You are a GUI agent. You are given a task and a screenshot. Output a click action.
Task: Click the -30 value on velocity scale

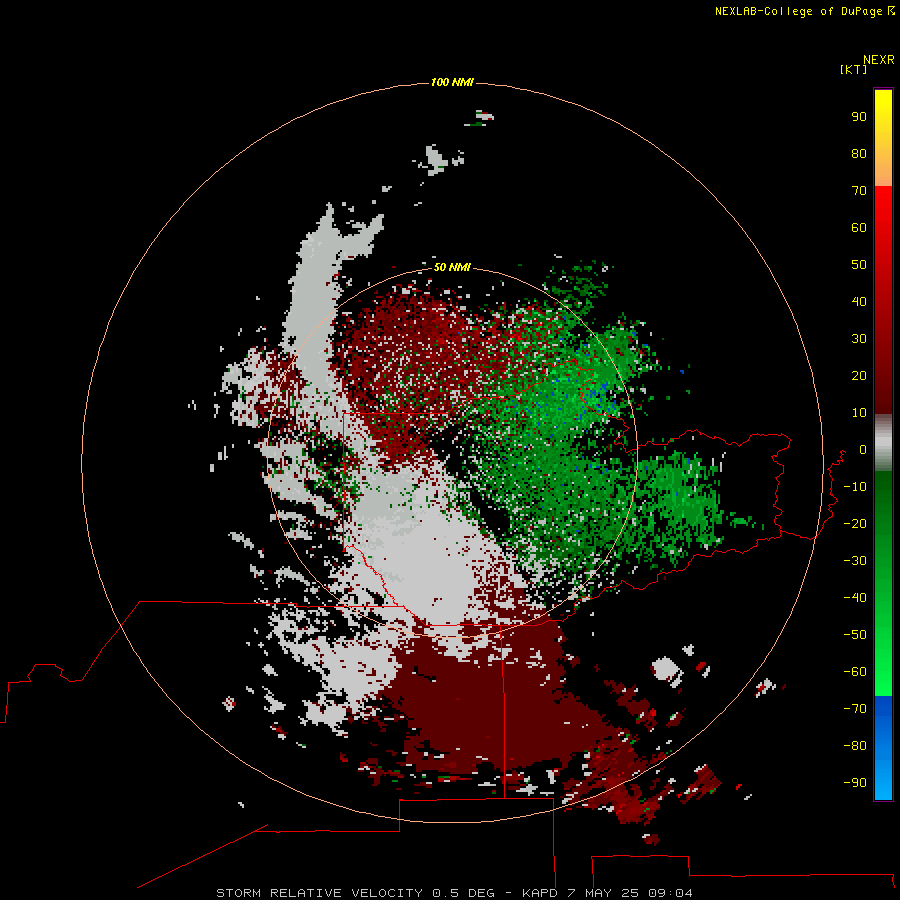pos(855,561)
